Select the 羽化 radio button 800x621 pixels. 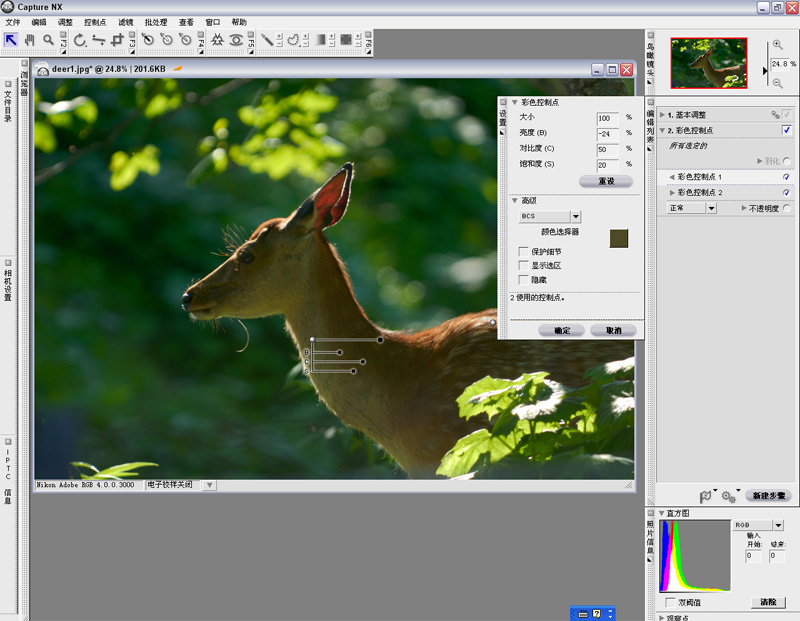tap(787, 161)
